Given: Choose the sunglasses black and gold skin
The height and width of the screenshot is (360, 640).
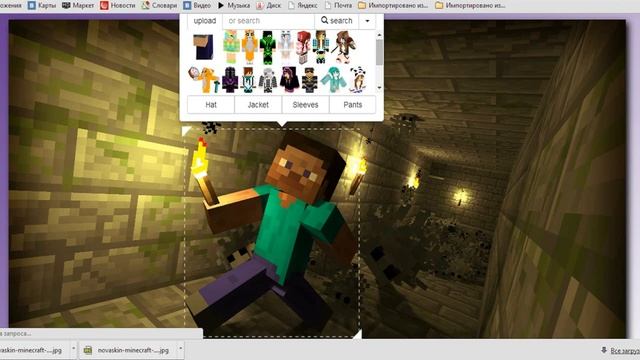Looking at the screenshot, I should click(x=309, y=80).
